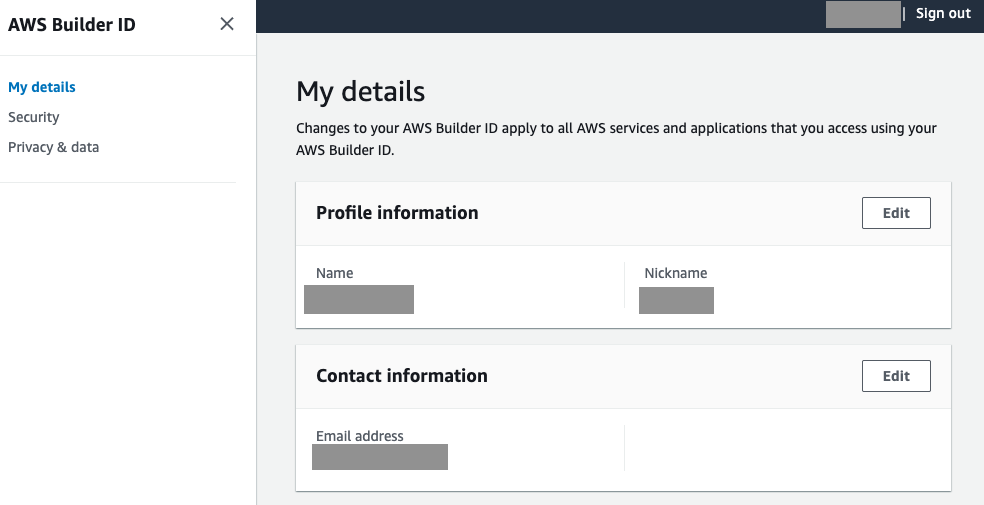This screenshot has height=505, width=984.
Task: Click the description text about AWS Builder ID changes
Action: coord(616,139)
